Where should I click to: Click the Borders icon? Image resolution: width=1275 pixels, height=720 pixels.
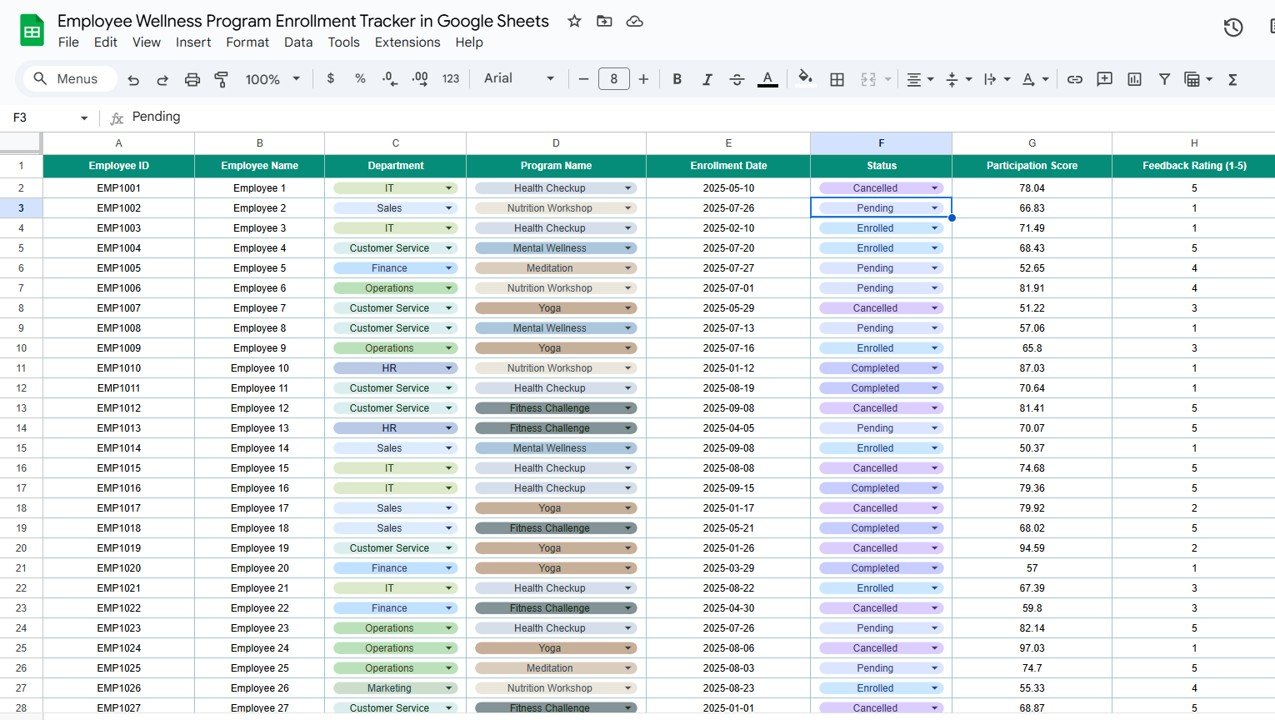pyautogui.click(x=837, y=79)
